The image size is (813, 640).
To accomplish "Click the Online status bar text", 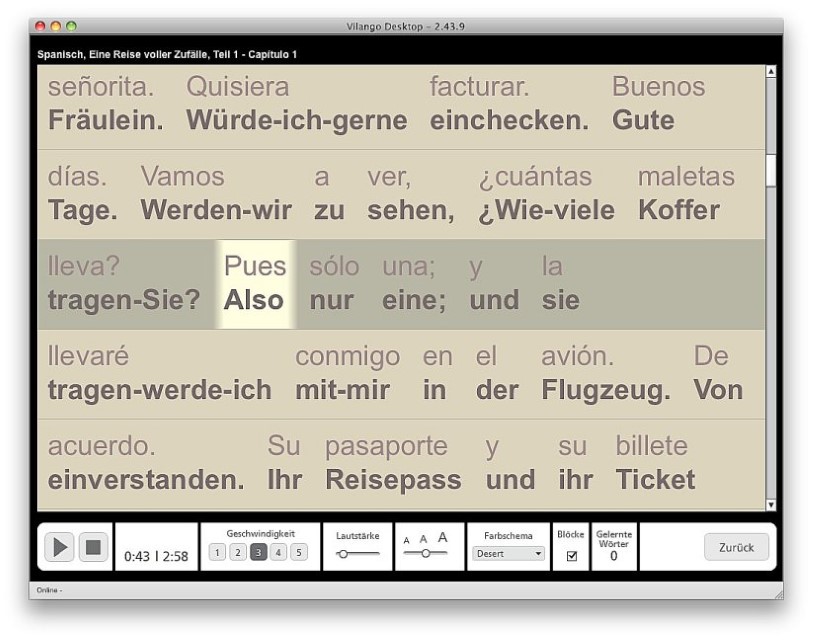I will [x=49, y=590].
